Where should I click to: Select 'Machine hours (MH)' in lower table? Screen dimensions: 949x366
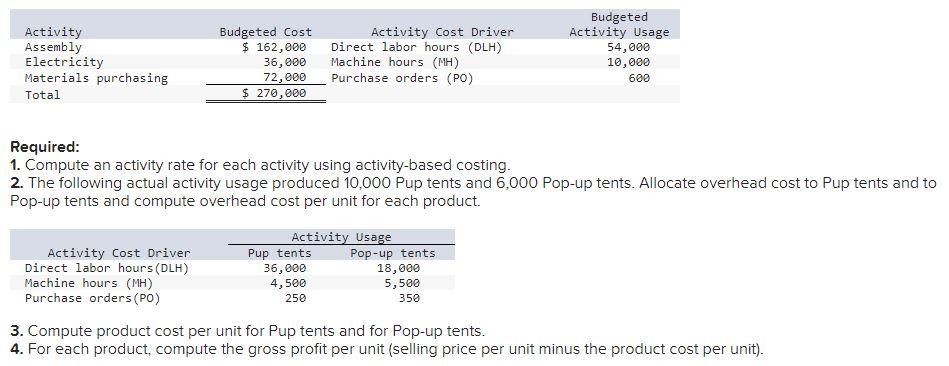[89, 283]
